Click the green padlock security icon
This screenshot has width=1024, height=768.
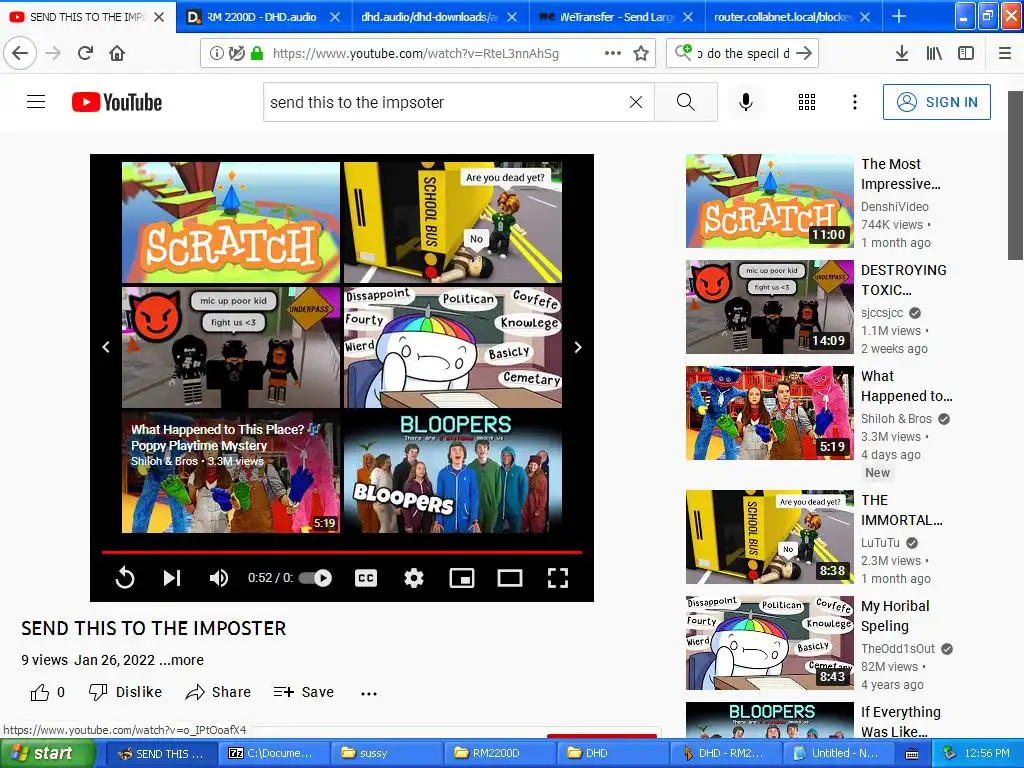pos(257,53)
